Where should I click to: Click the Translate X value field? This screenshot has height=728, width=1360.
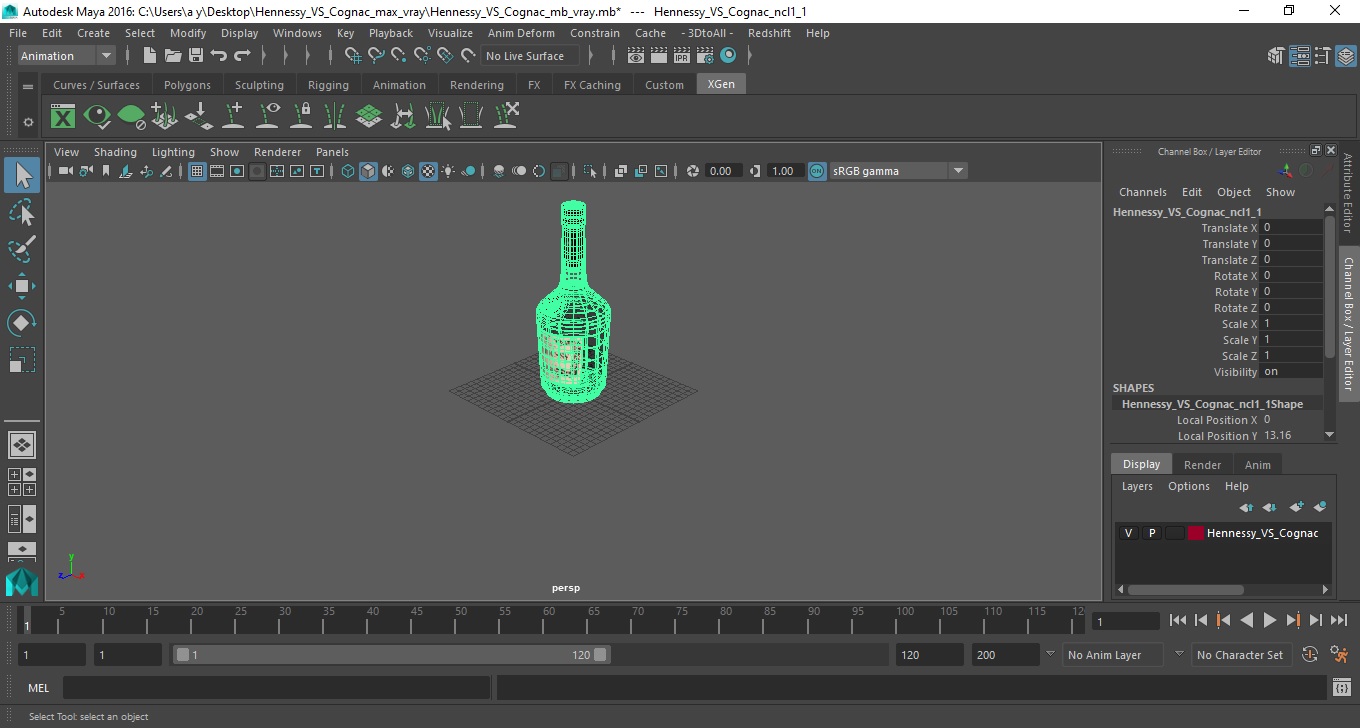click(1291, 228)
